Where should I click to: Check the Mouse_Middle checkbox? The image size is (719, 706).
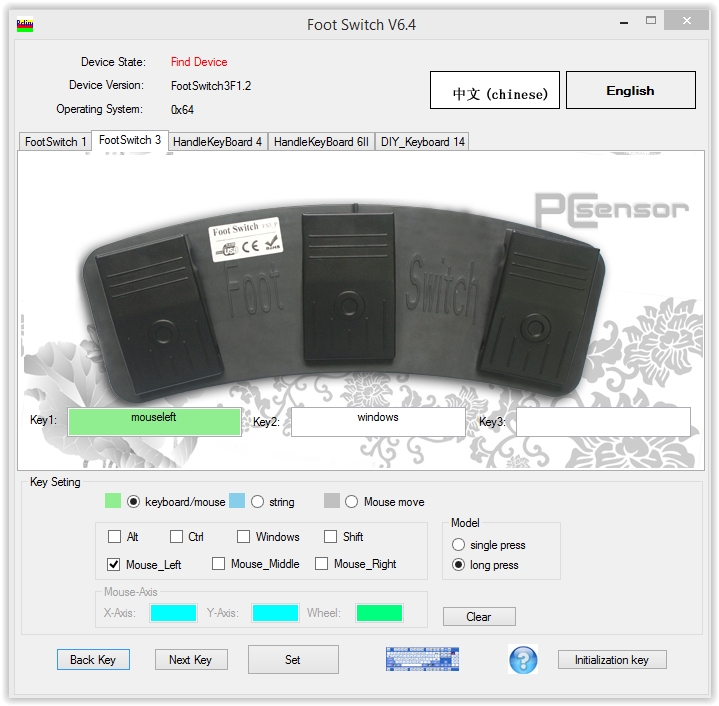pyautogui.click(x=218, y=563)
